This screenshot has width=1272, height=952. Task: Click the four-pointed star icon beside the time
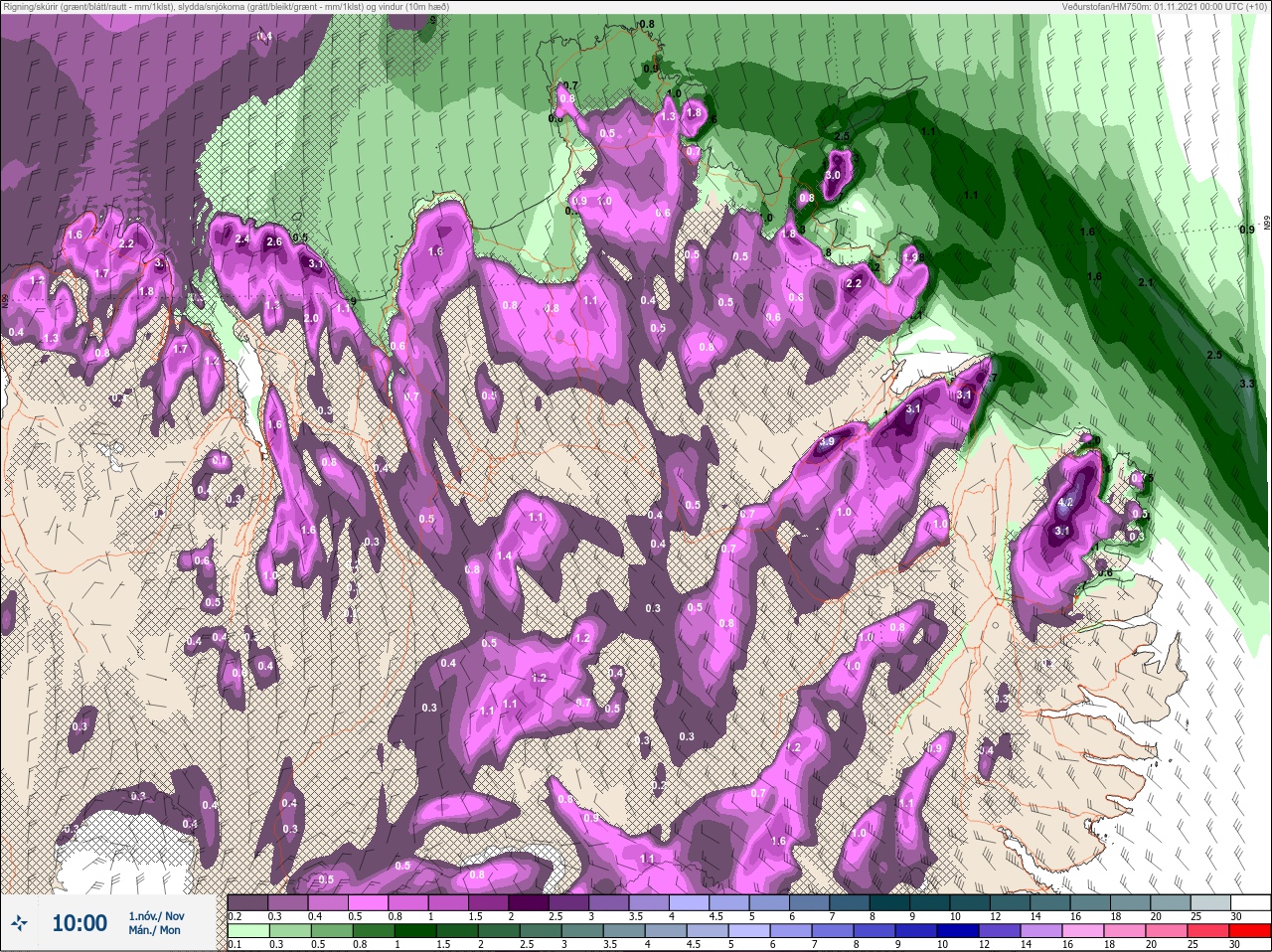tap(19, 923)
